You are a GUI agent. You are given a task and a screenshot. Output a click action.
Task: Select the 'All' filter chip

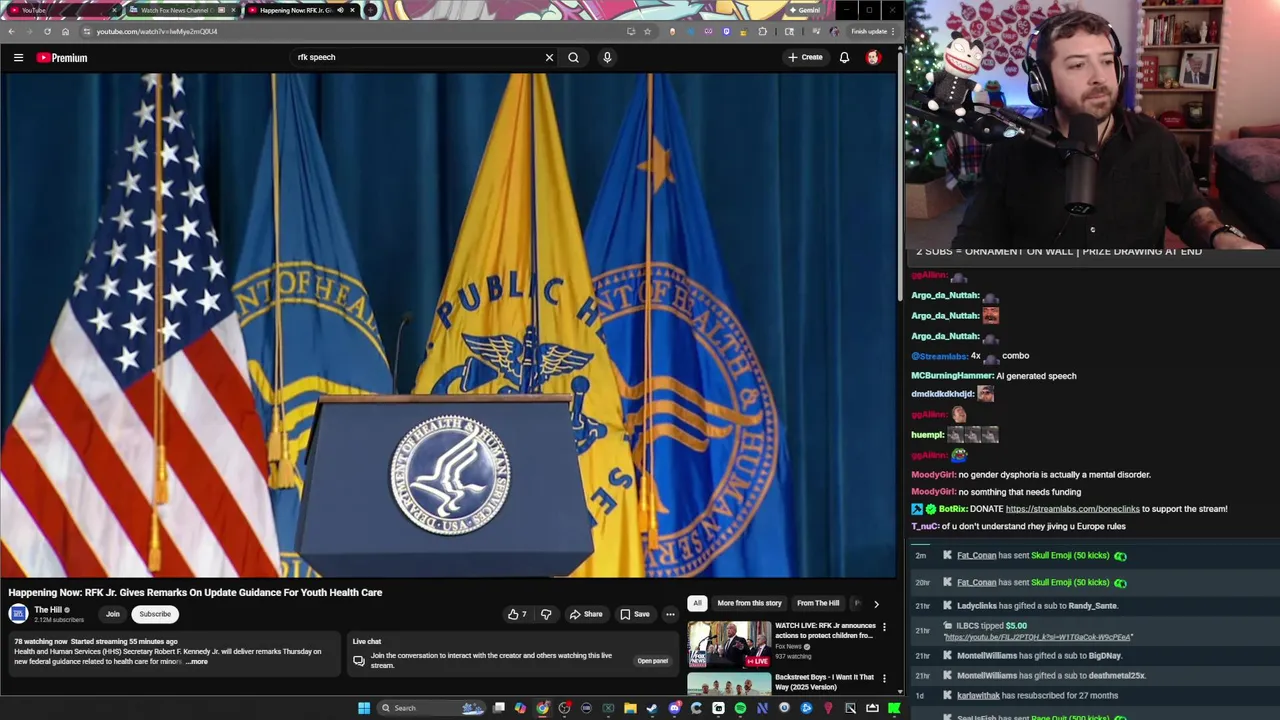697,603
